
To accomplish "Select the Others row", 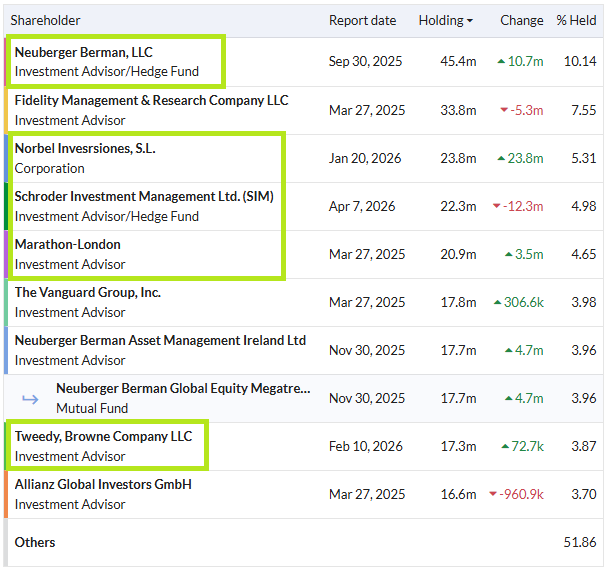I will click(x=303, y=542).
